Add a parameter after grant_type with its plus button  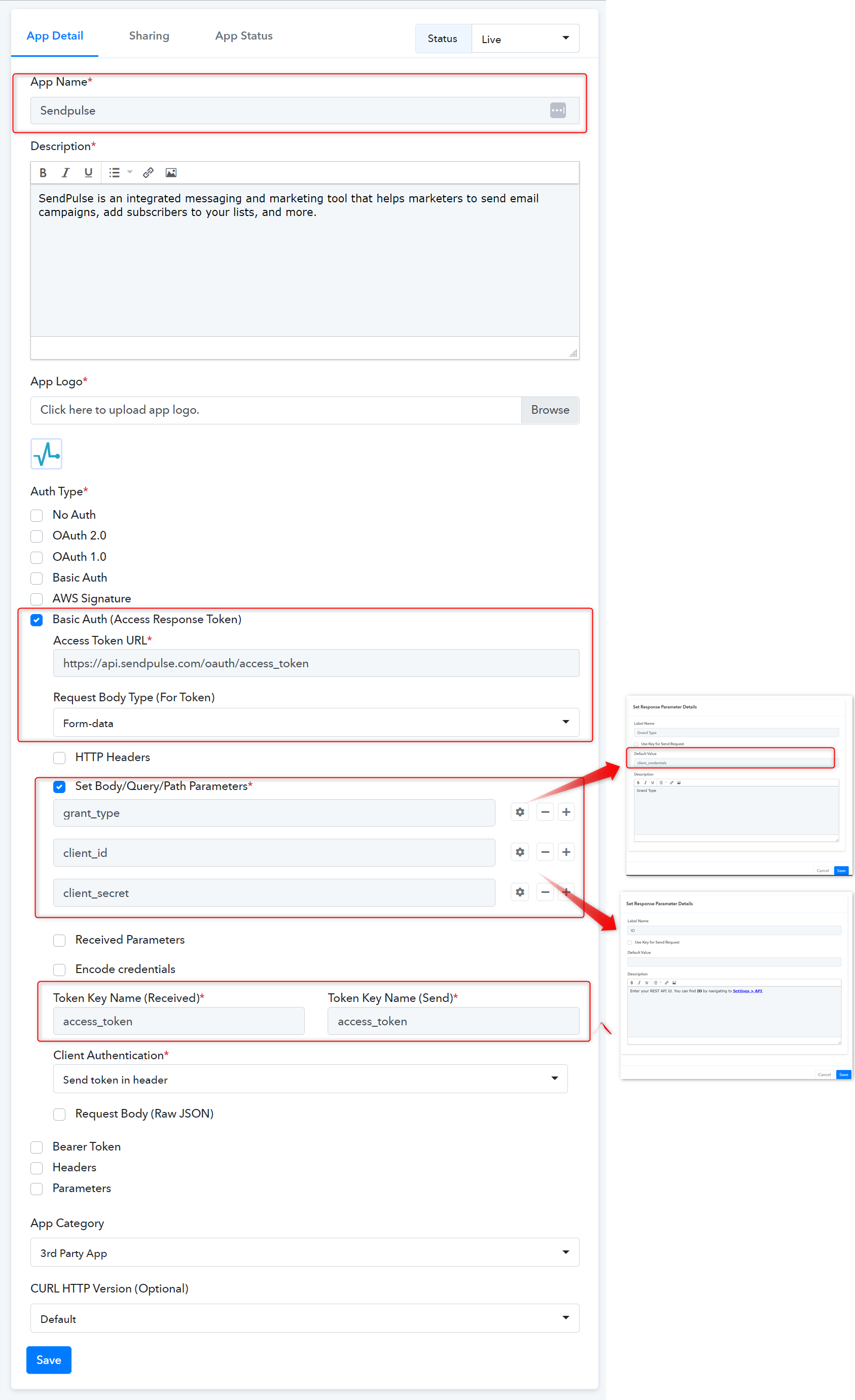point(566,812)
